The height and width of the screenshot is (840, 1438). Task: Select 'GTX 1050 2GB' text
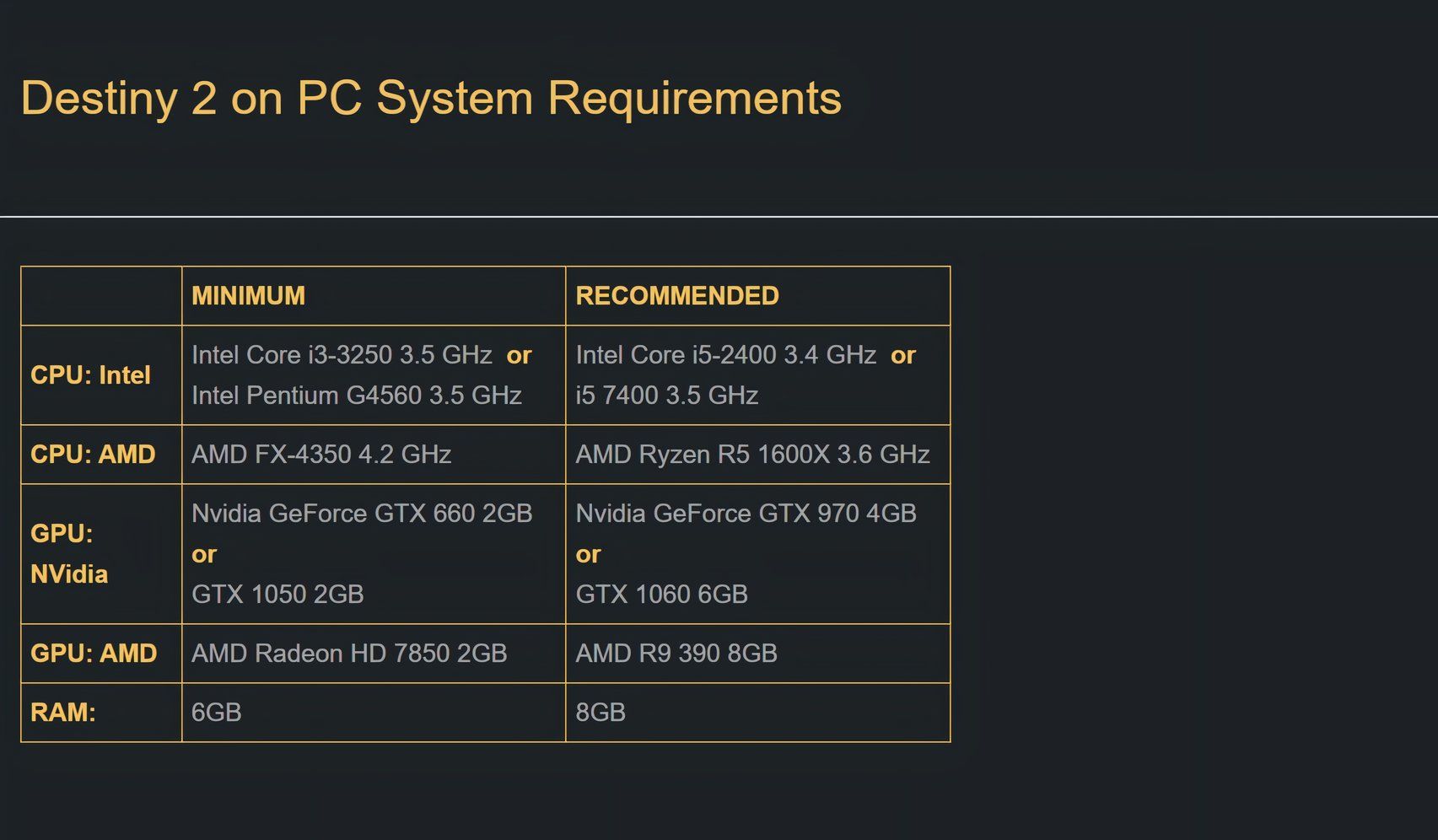277,595
